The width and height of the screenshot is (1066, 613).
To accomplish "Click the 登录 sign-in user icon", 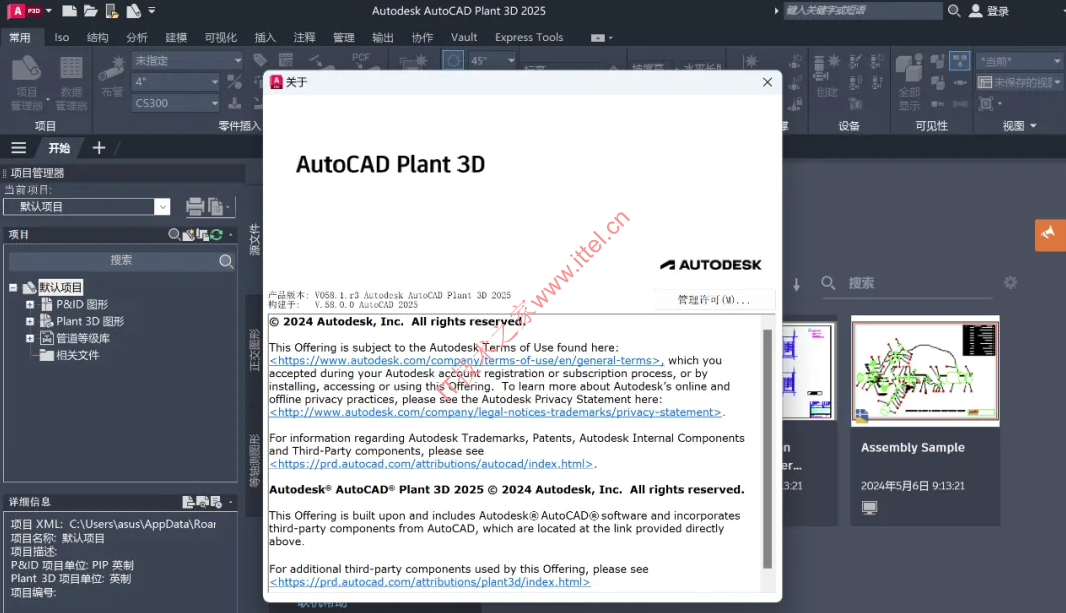I will [976, 11].
